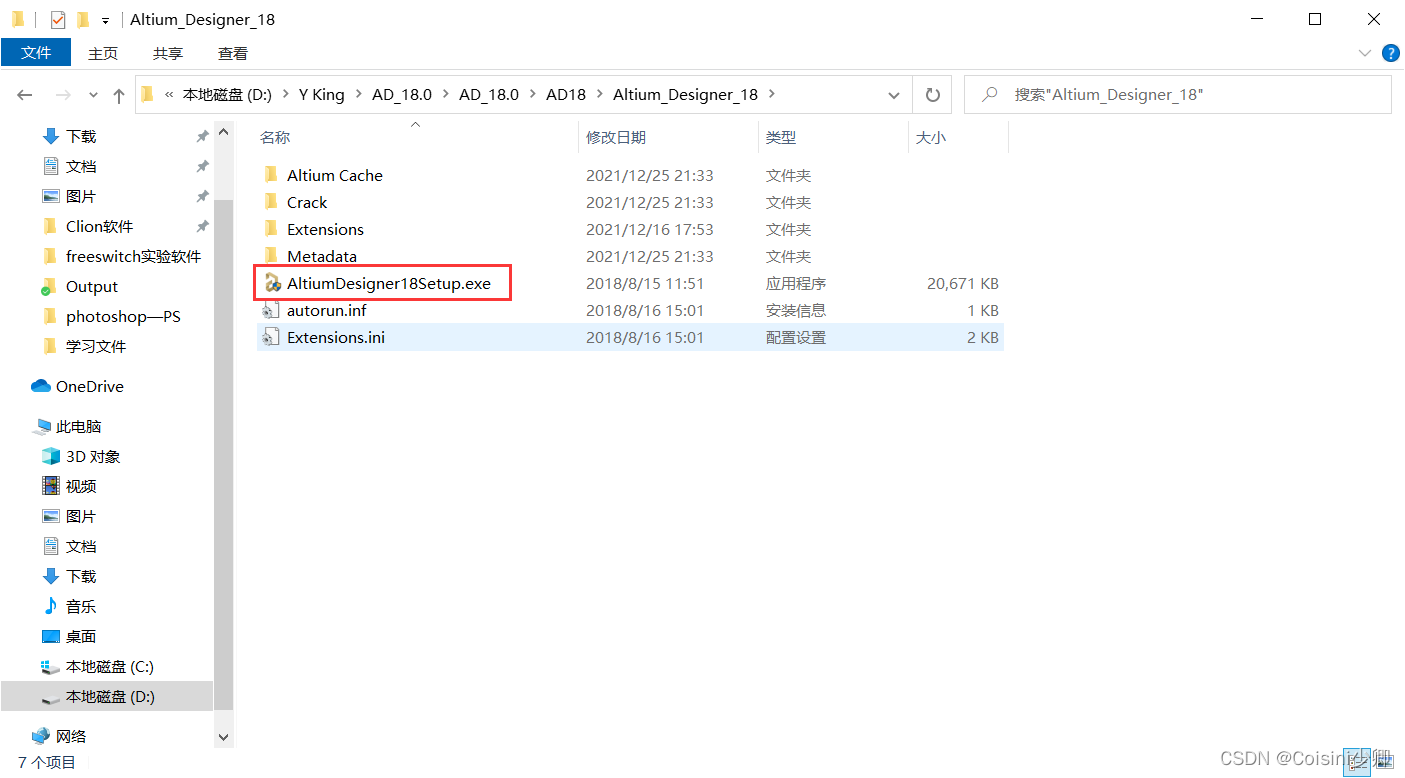
Task: Expand the chevron after Altium_Designer_18 in path
Action: (x=771, y=95)
